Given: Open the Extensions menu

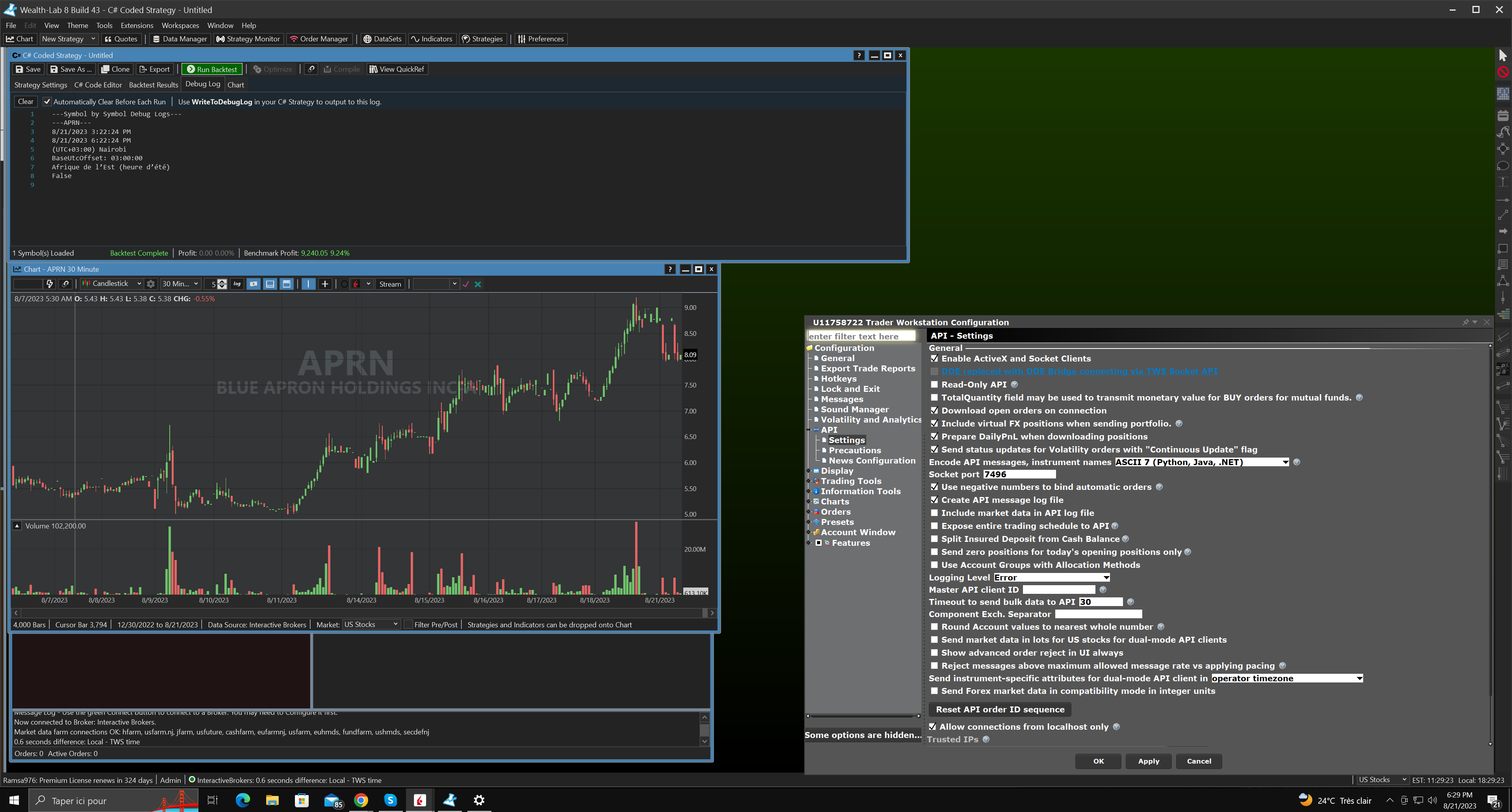Looking at the screenshot, I should (x=137, y=25).
